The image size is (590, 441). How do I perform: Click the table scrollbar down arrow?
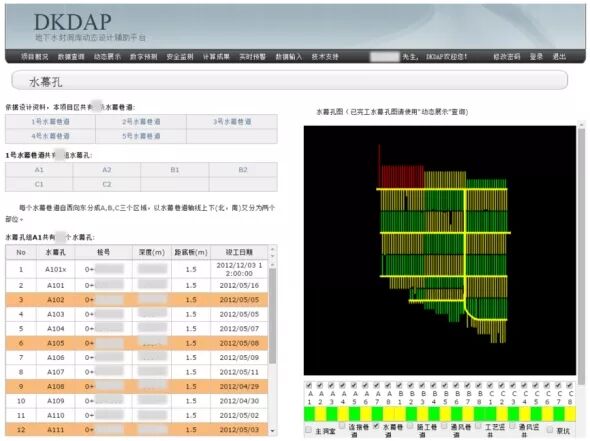272,431
